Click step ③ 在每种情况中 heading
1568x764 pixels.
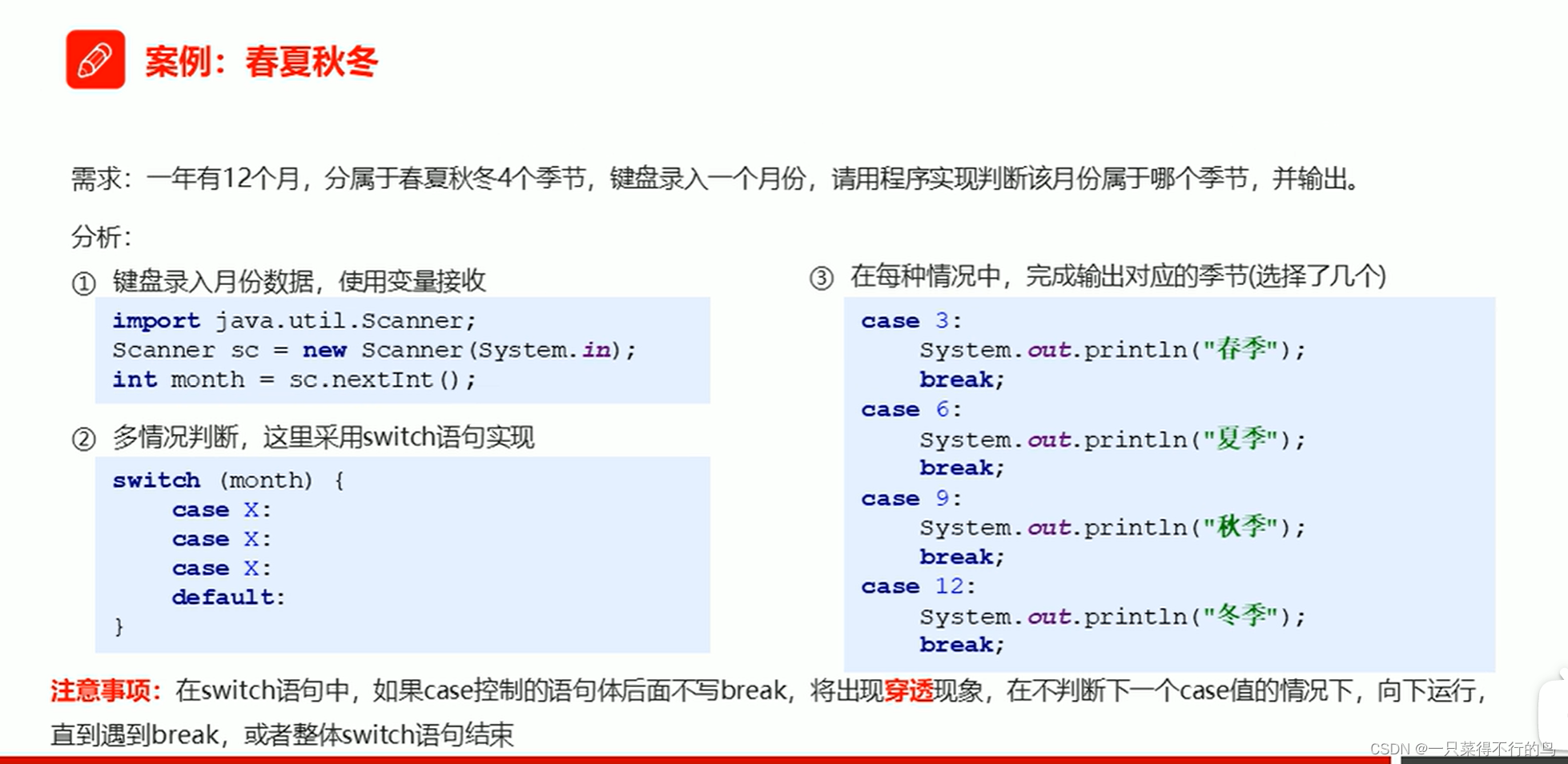tap(1097, 276)
